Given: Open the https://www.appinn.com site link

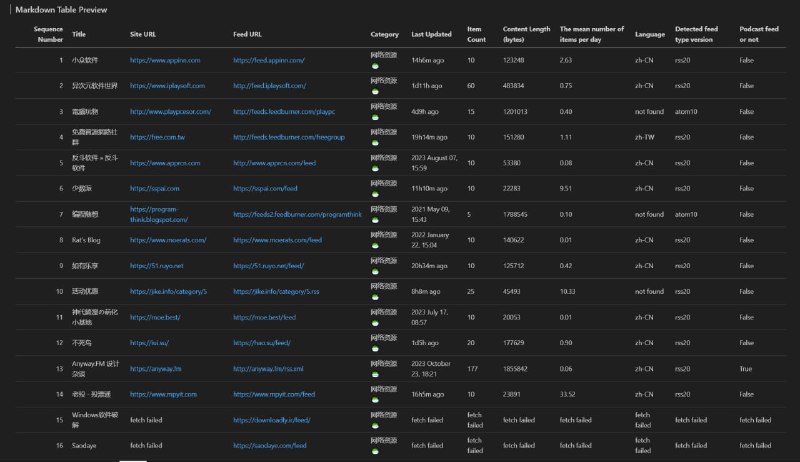Looking at the screenshot, I should coord(165,61).
